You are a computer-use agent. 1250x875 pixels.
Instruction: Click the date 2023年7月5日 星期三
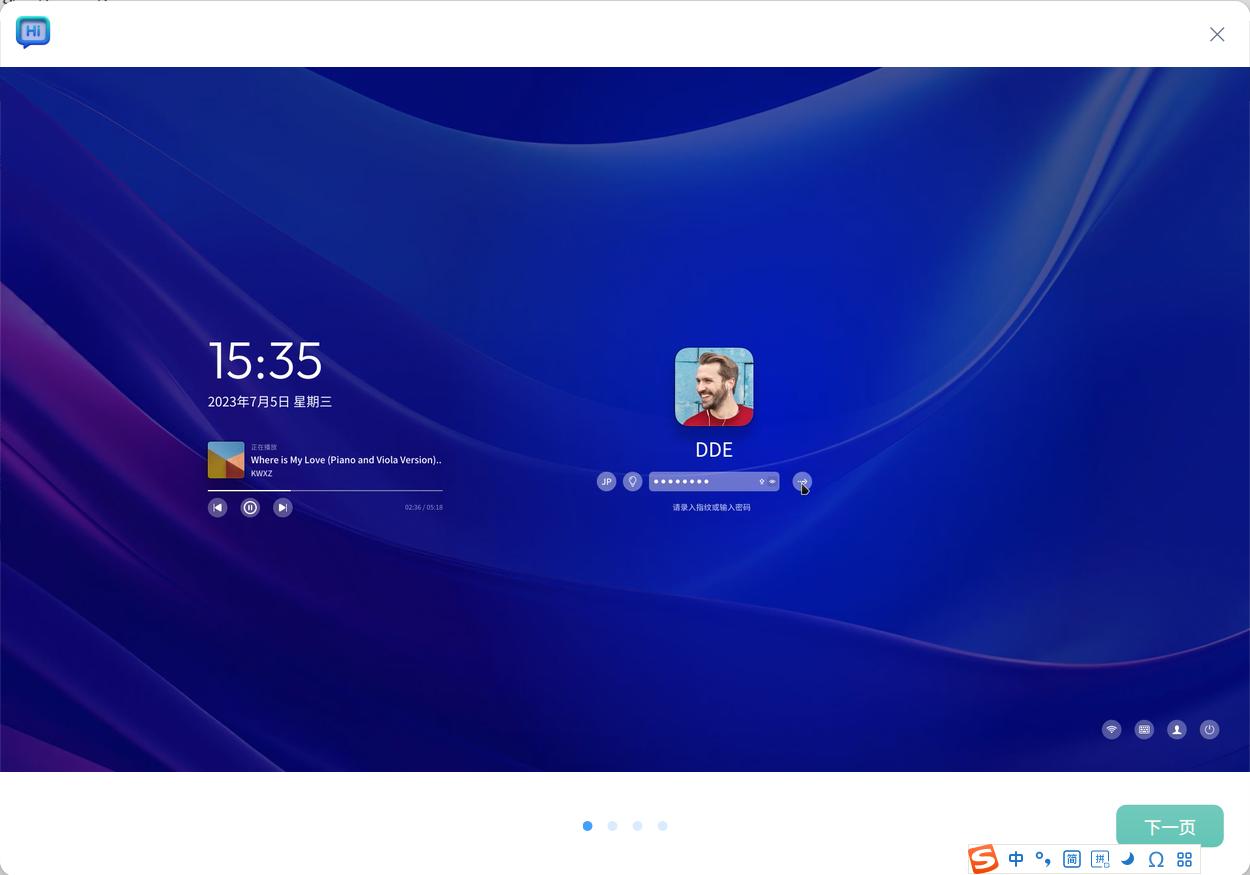(x=270, y=402)
